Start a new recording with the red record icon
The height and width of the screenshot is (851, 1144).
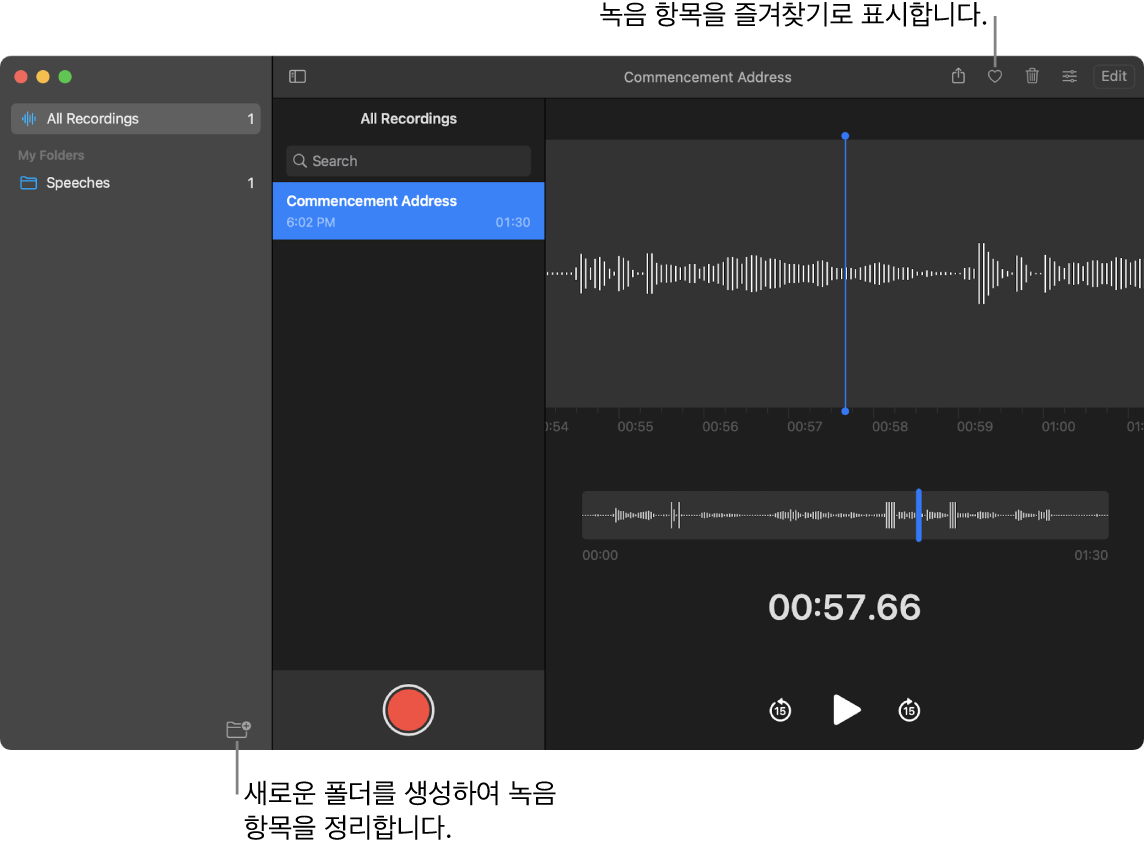408,710
